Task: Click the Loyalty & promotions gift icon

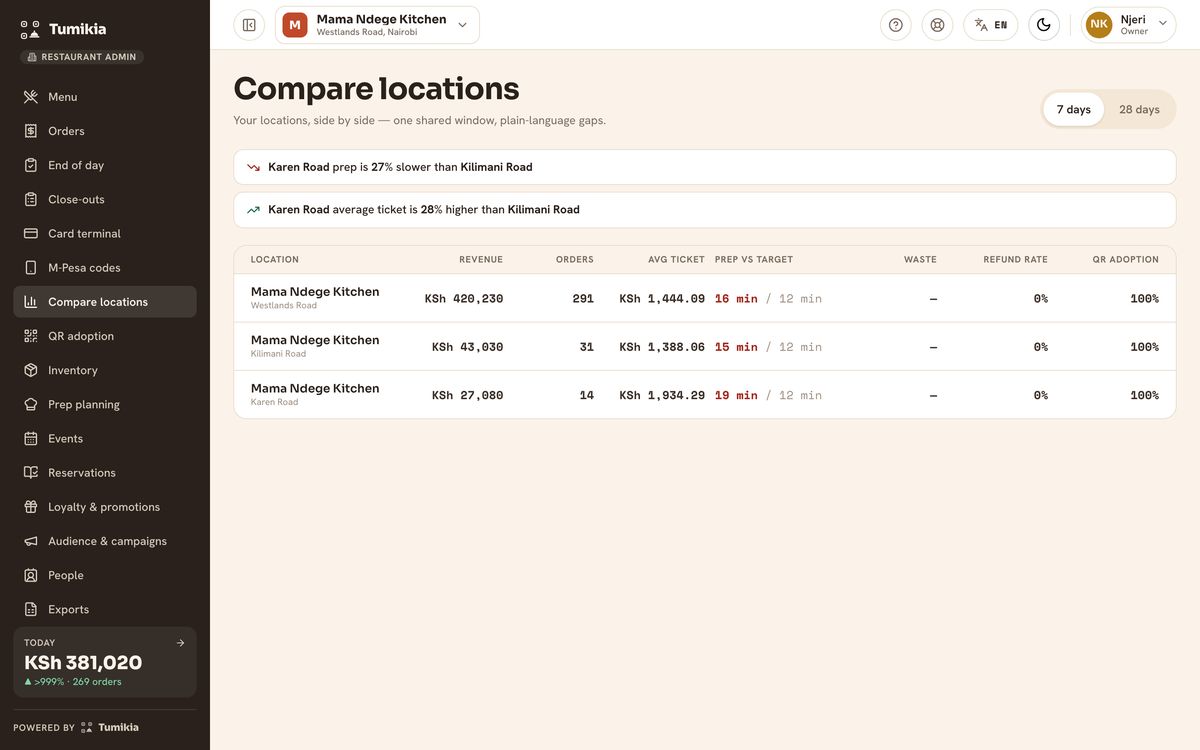Action: (x=30, y=507)
